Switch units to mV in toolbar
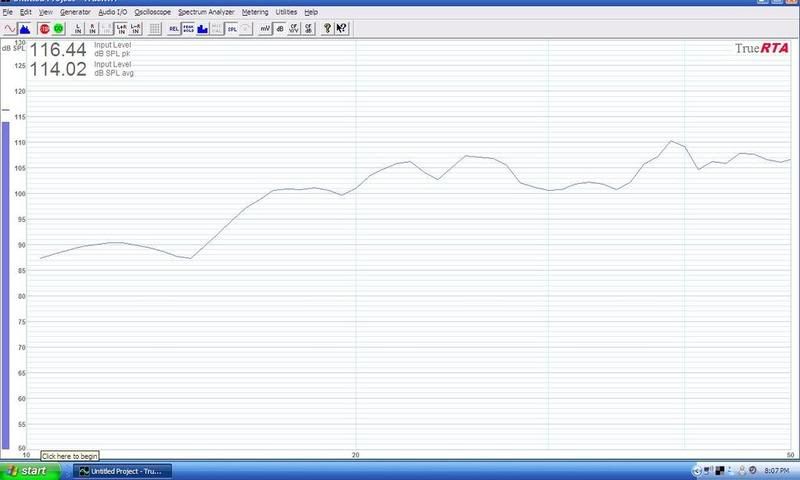This screenshot has width=800, height=480. pyautogui.click(x=265, y=29)
